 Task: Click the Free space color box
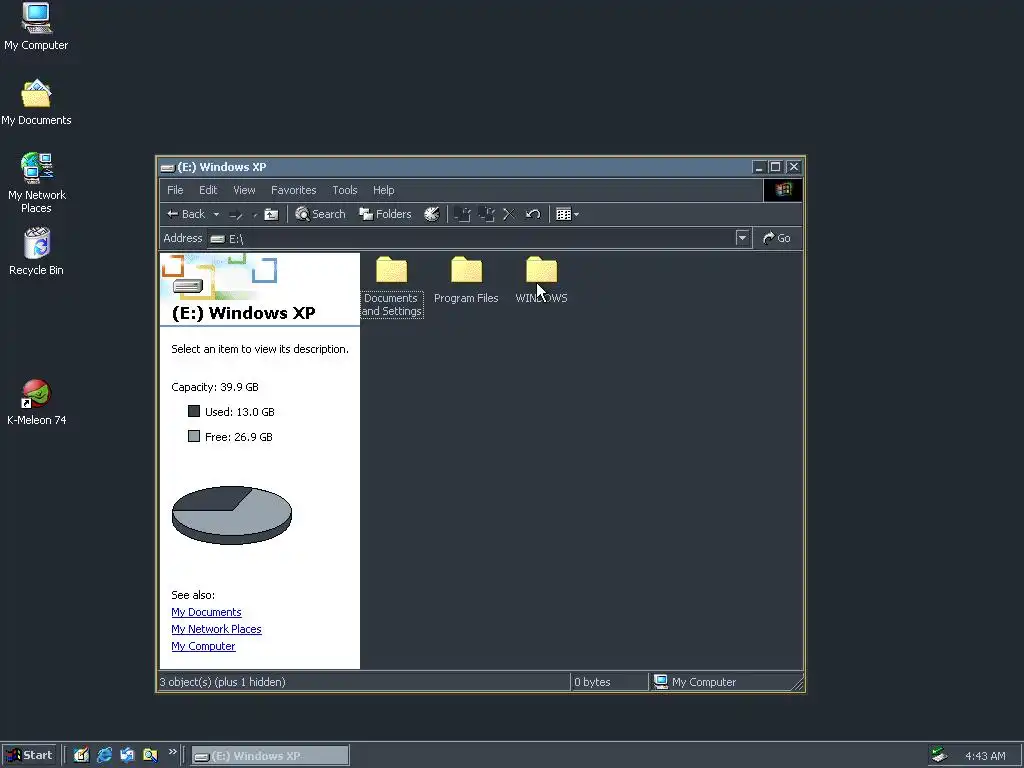click(x=194, y=436)
